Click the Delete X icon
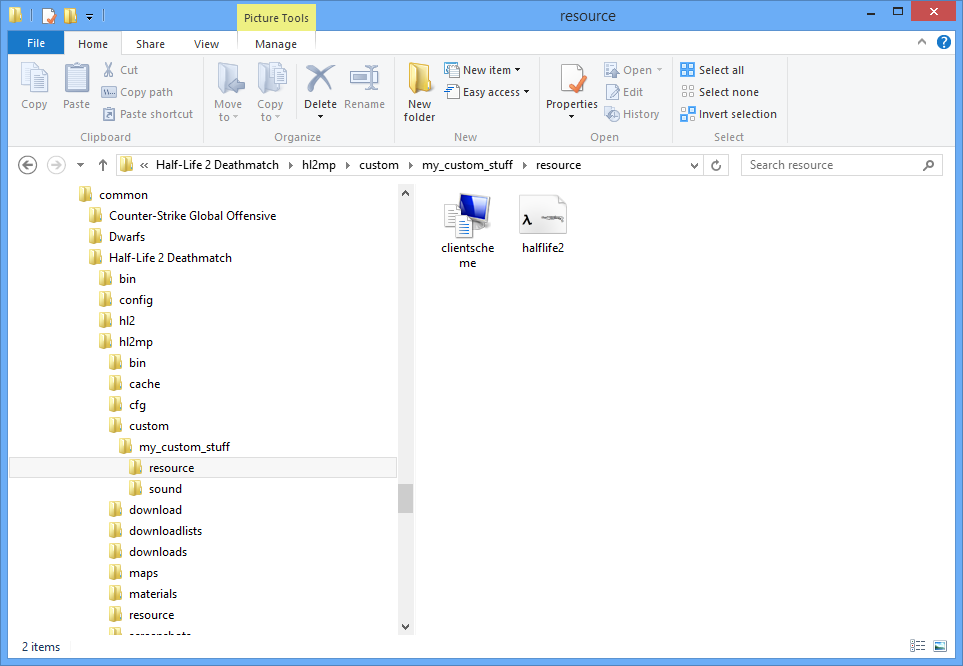Image resolution: width=963 pixels, height=666 pixels. [320, 80]
